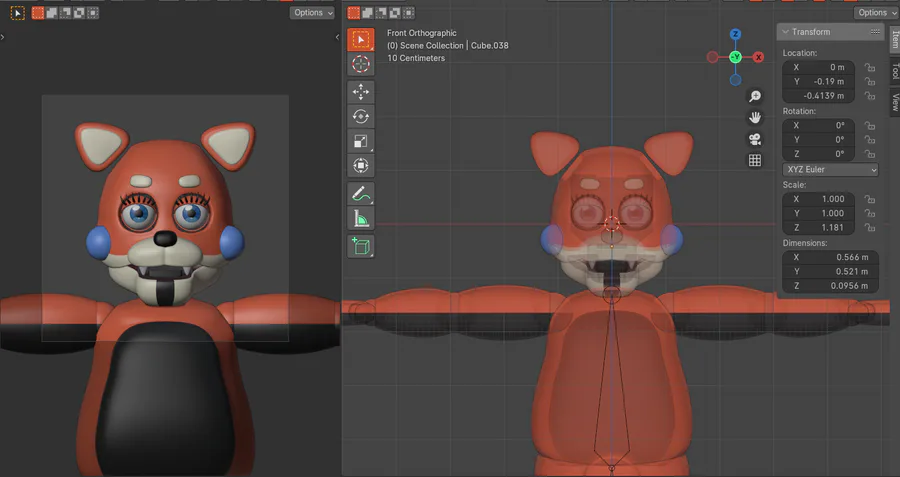Screen dimensions: 900x477
Task: Activate the Annotate pencil tool
Action: click(x=360, y=194)
